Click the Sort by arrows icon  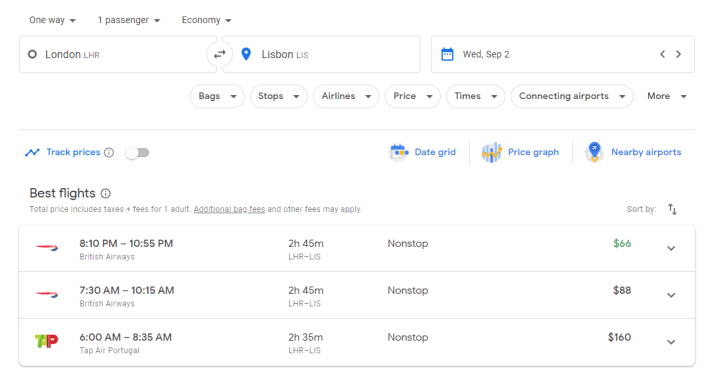point(672,209)
